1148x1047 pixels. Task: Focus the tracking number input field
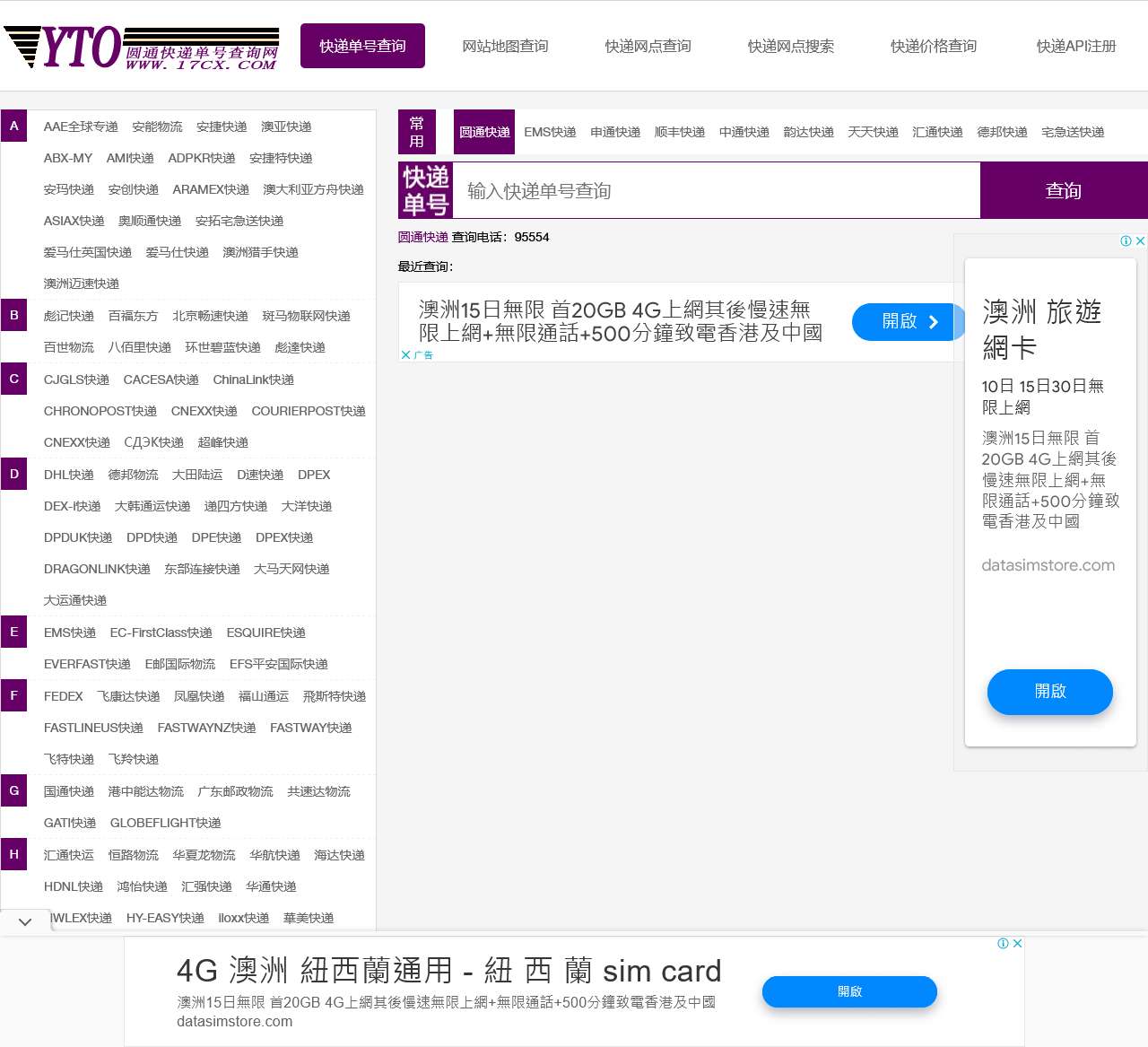(x=716, y=190)
